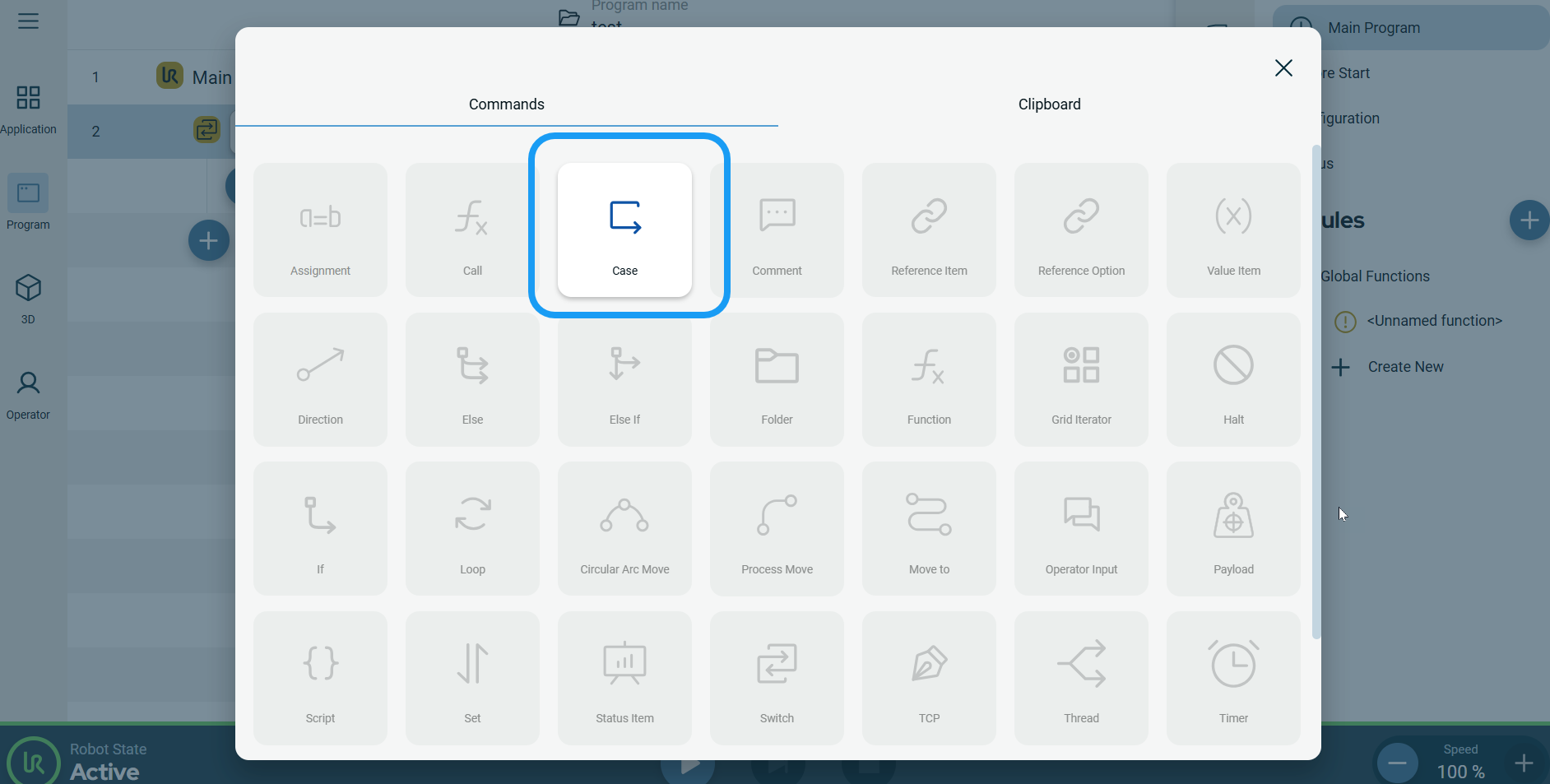Open the hamburger menu

tap(29, 21)
